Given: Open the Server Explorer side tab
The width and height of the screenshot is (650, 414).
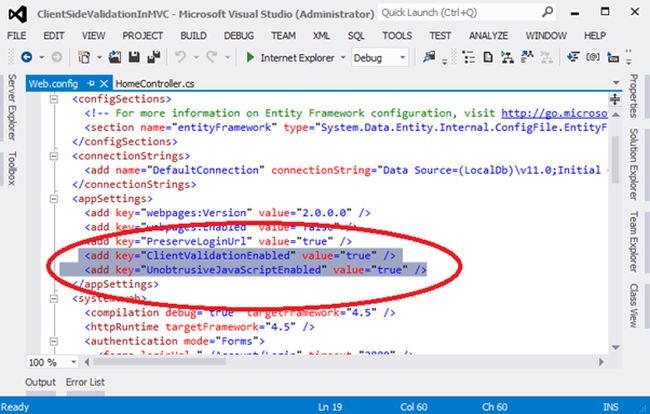Looking at the screenshot, I should pos(12,107).
